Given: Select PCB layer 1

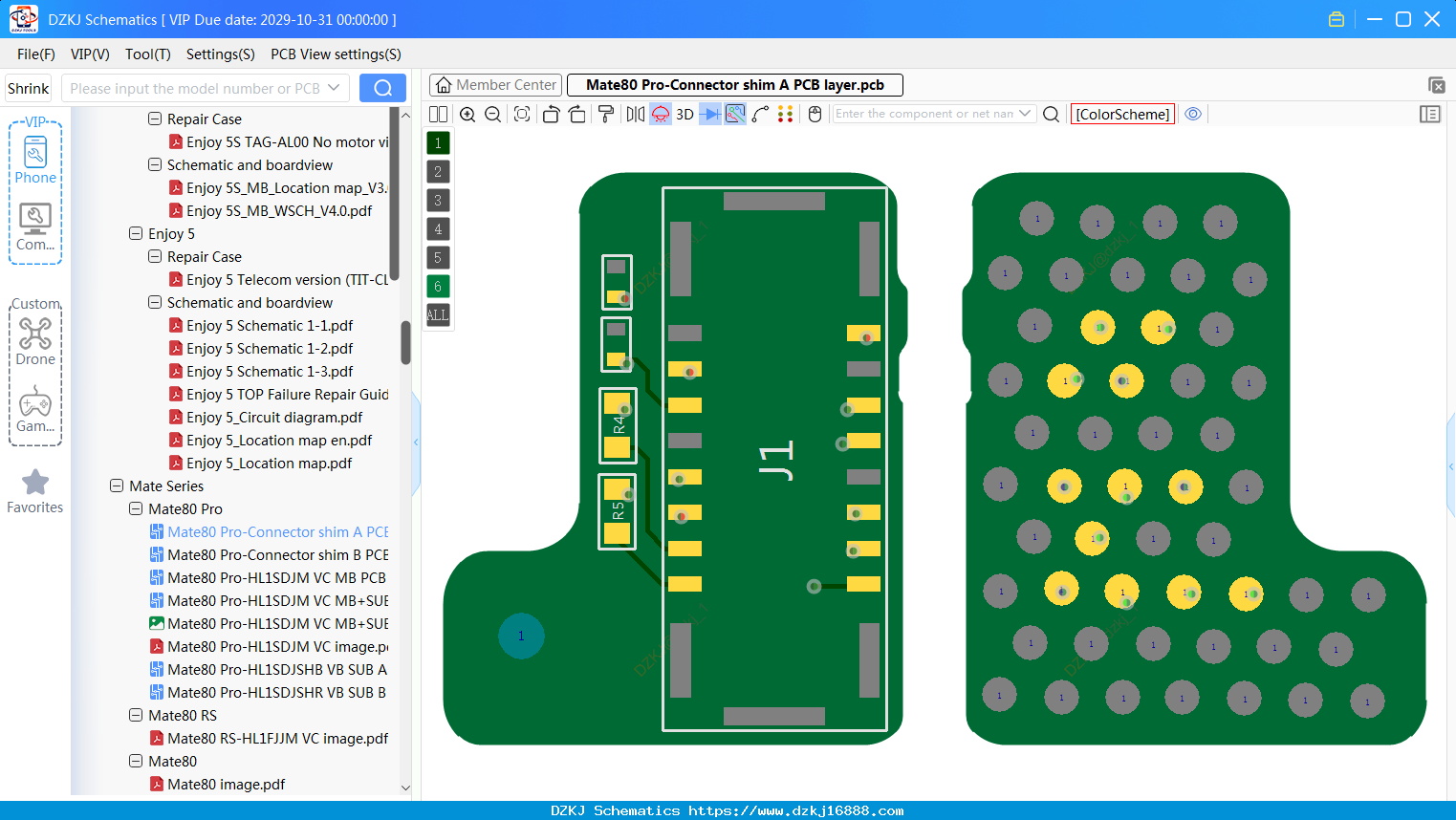Looking at the screenshot, I should pos(438,143).
